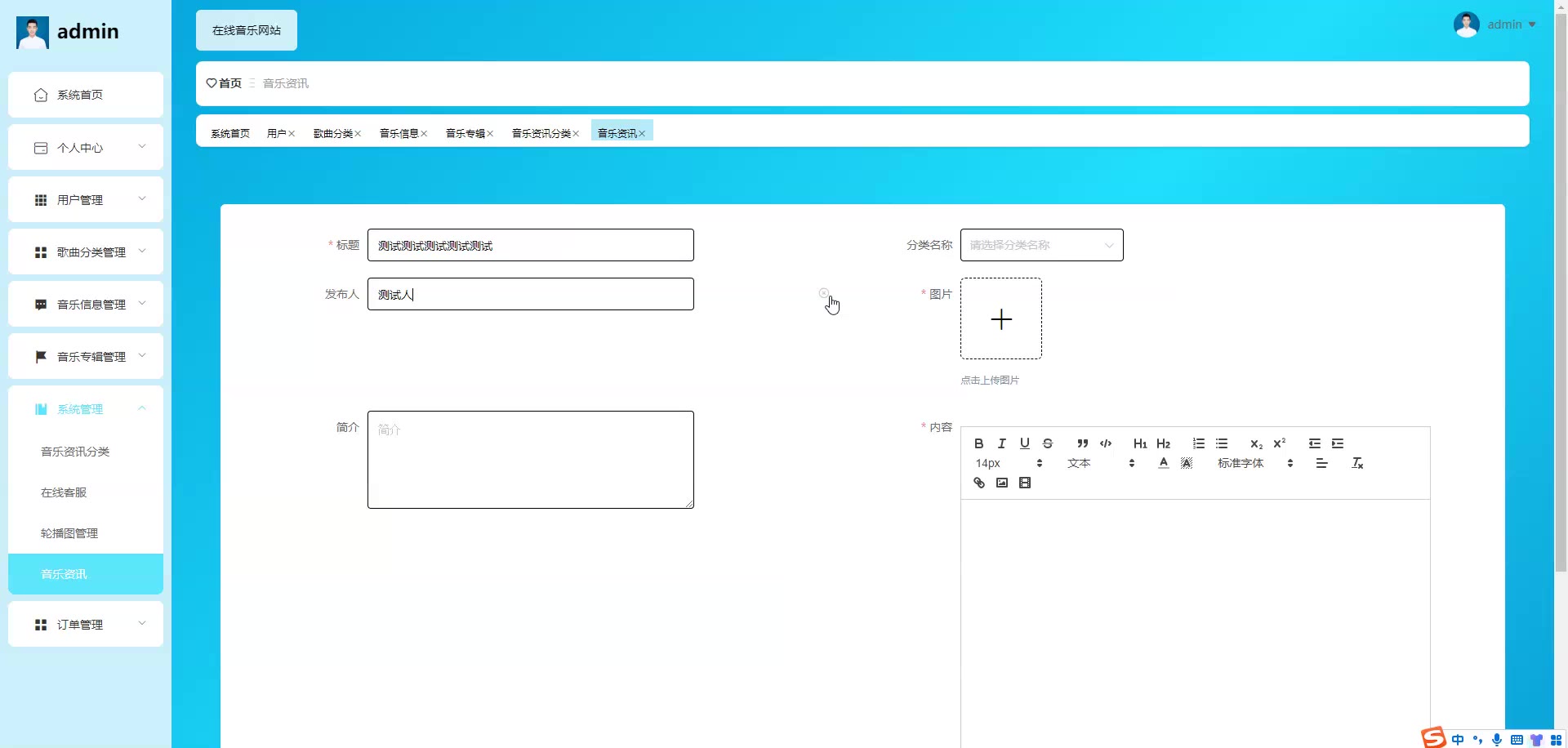Create a numbered list
This screenshot has height=748, width=1568.
coord(1198,443)
